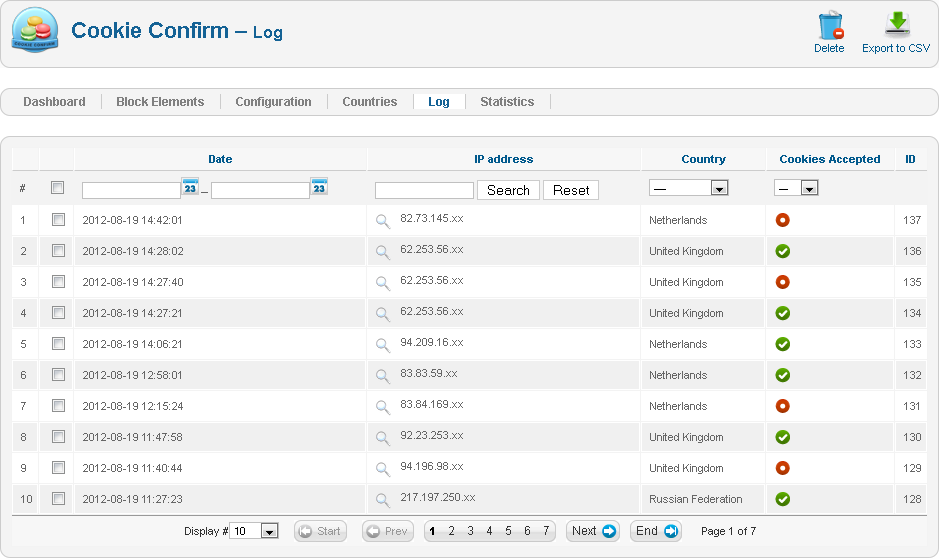Screen dimensions: 939x558
Task: Click the green accepted icon in row 136
Action: 782,251
